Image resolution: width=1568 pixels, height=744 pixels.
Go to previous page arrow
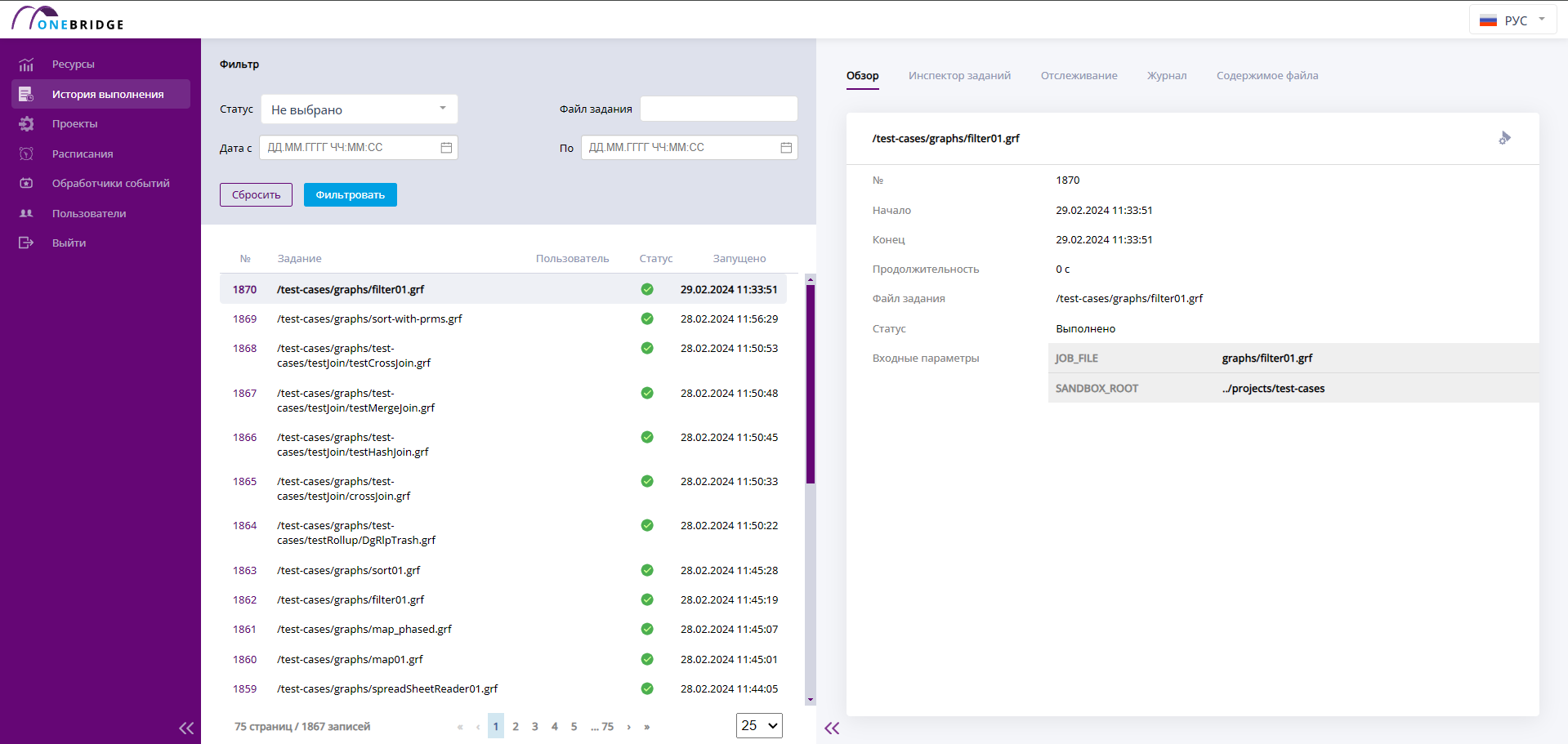[478, 727]
